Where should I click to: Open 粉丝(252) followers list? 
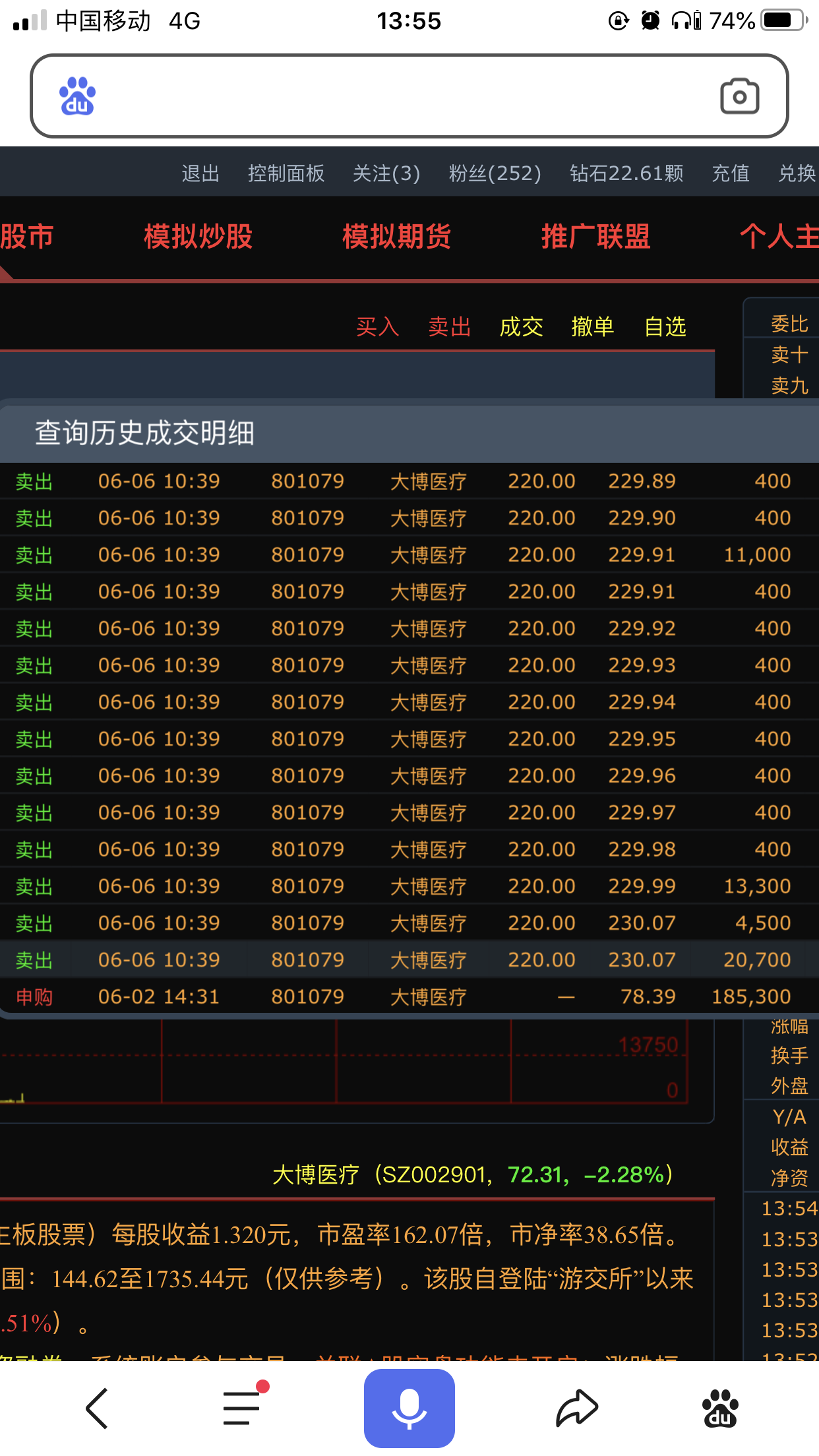(495, 173)
